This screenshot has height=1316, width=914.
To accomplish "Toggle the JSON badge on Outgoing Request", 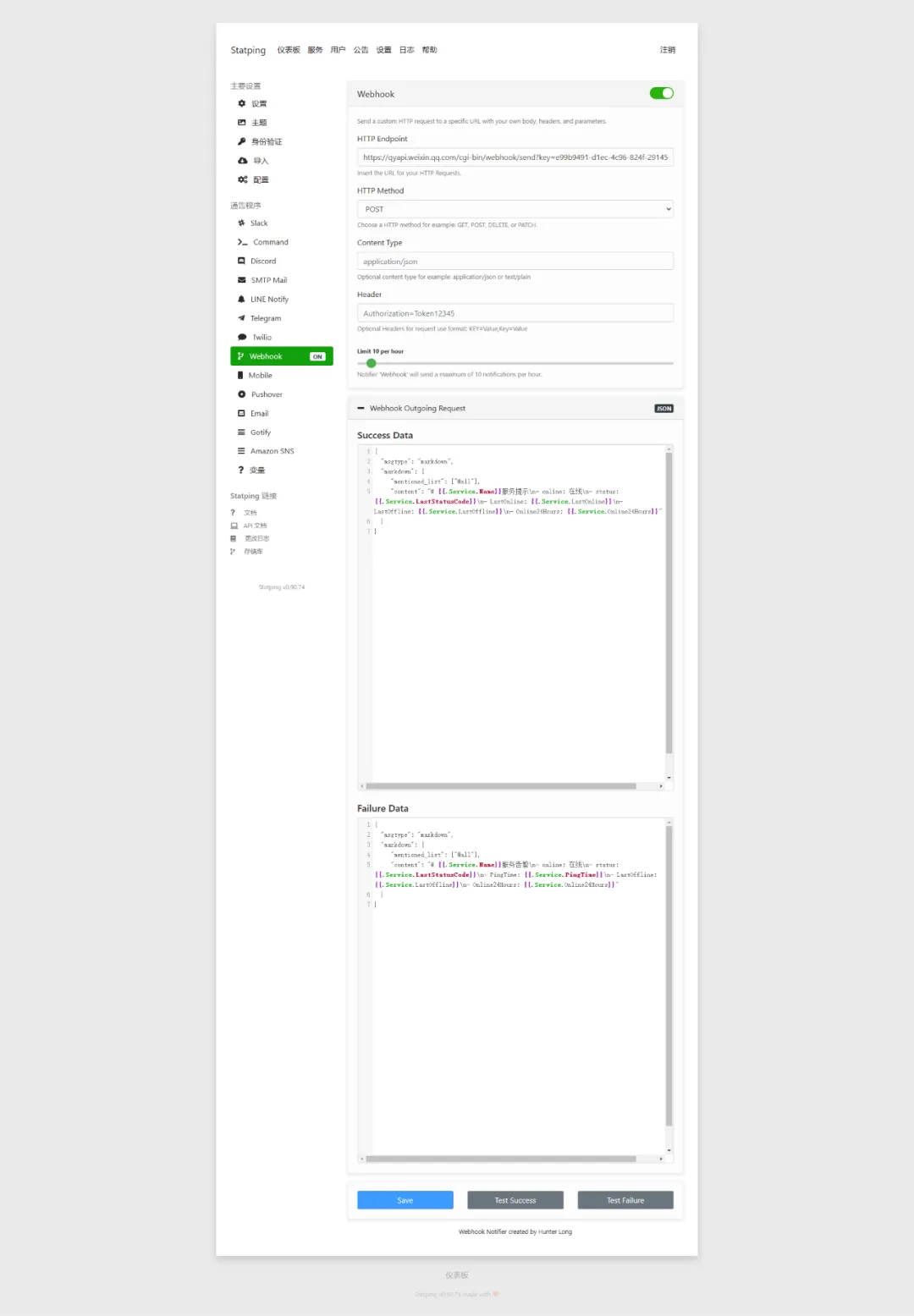I will tap(663, 409).
